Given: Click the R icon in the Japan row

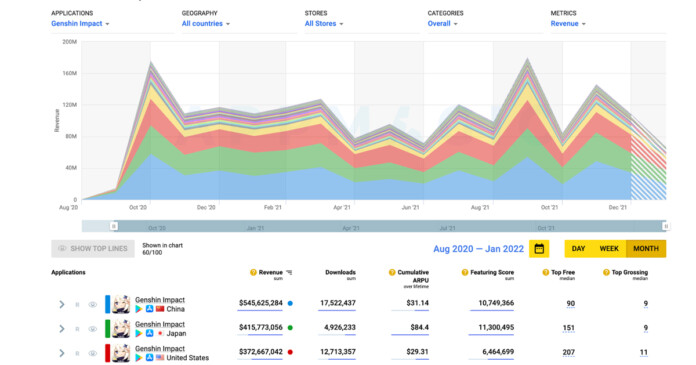Looking at the screenshot, I should [x=77, y=329].
